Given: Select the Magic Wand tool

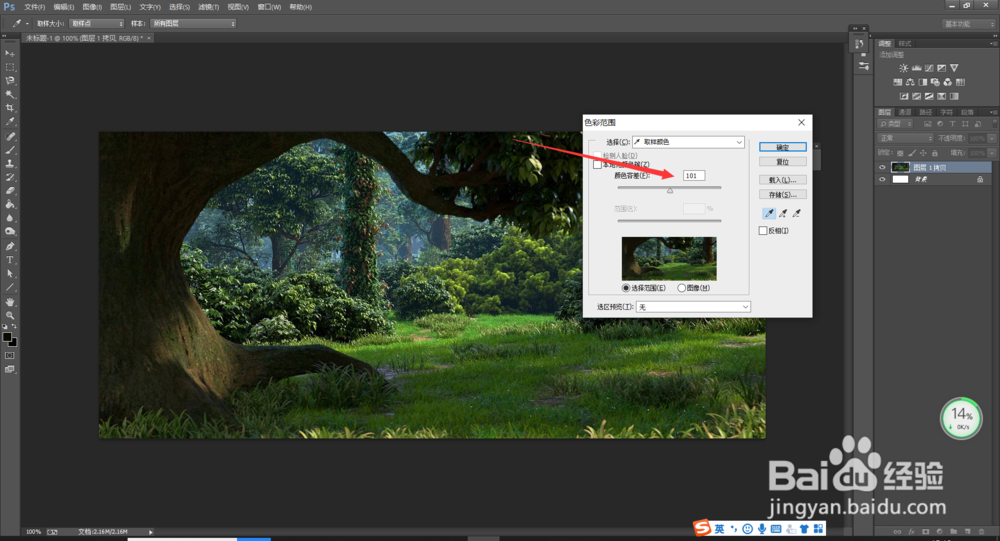Looking at the screenshot, I should 10,94.
